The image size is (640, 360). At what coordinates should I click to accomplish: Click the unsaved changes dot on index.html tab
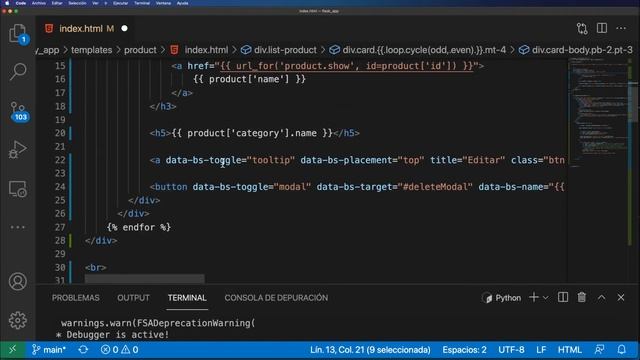124,29
